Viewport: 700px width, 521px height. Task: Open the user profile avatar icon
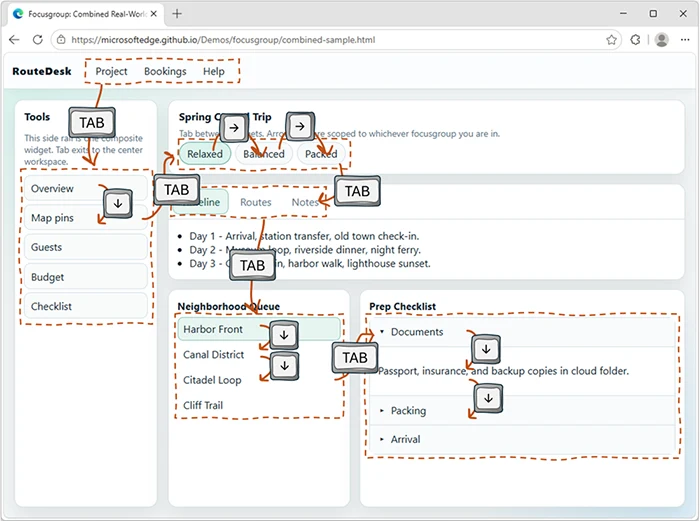coord(662,40)
